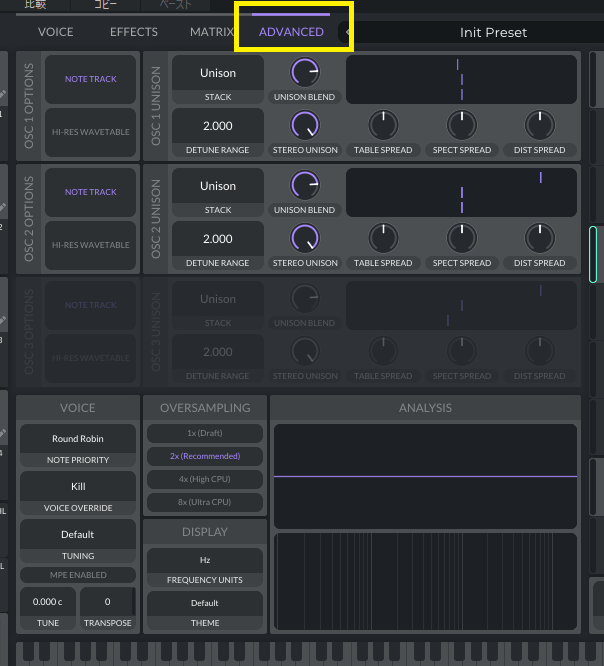Select 4x (High CPU) oversampling

pyautogui.click(x=205, y=479)
